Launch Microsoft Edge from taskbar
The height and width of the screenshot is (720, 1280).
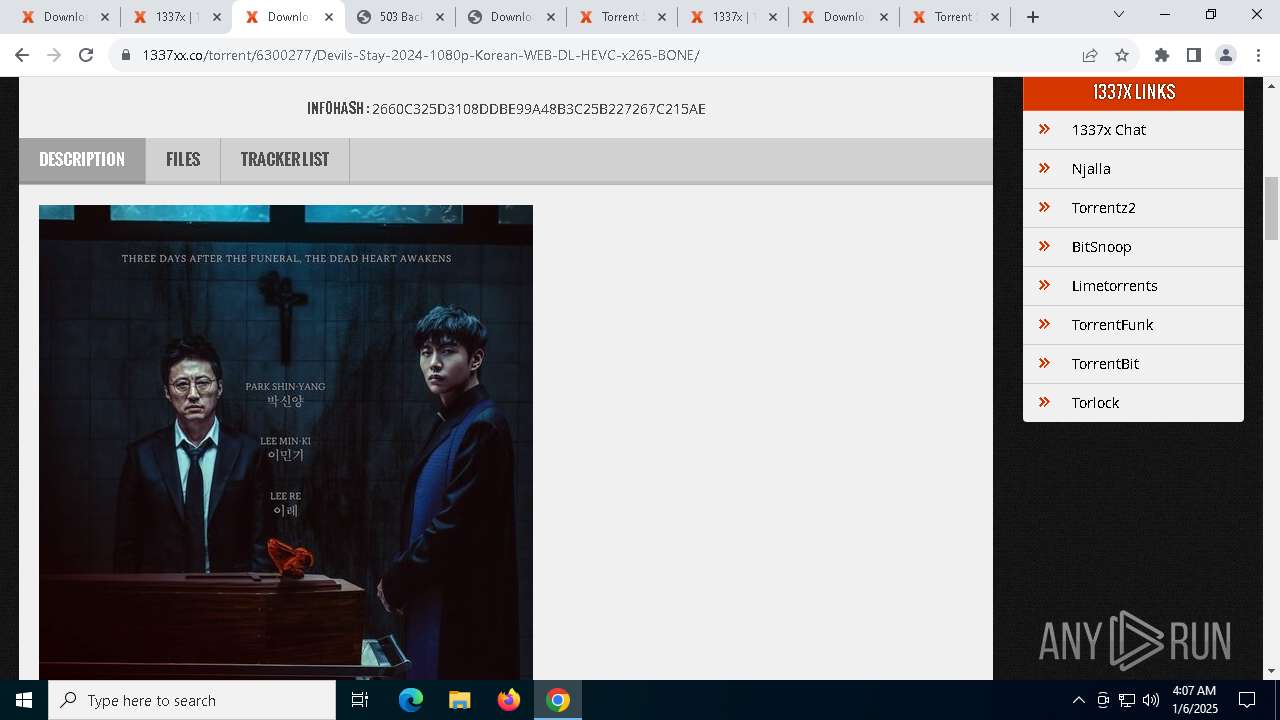[x=411, y=700]
